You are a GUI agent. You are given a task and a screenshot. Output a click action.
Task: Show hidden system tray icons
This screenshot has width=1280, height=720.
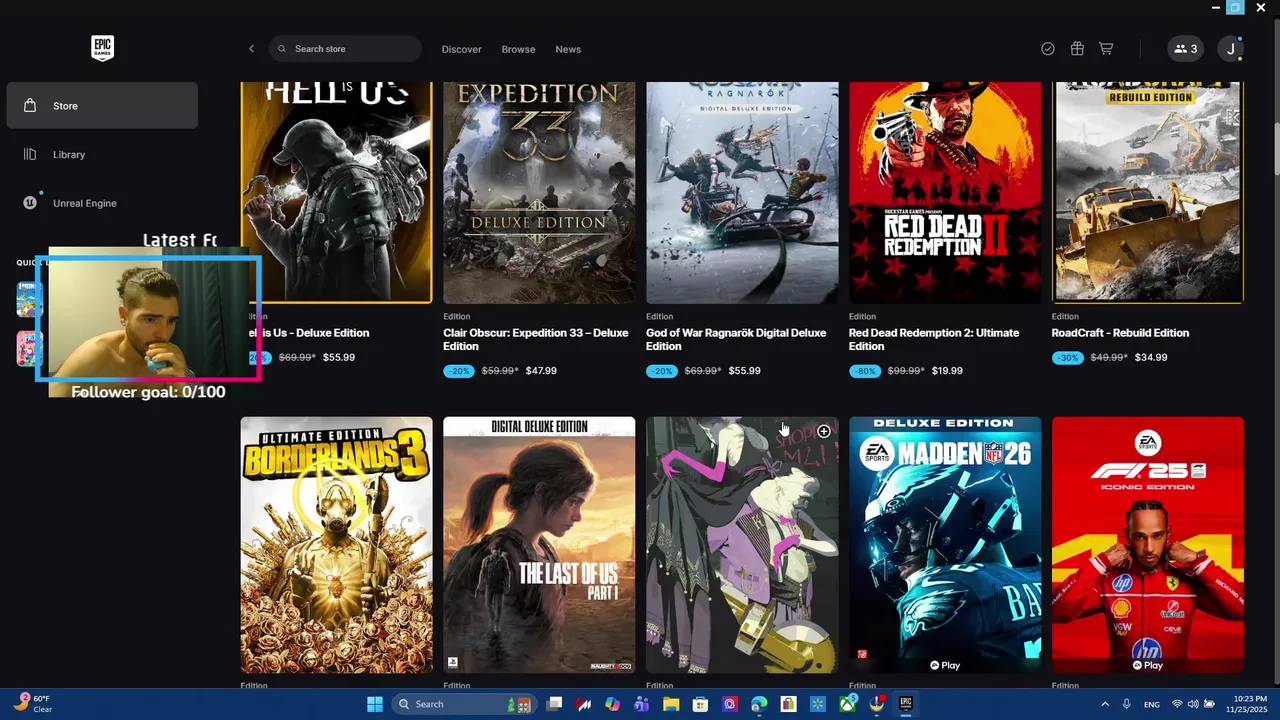coord(1105,704)
